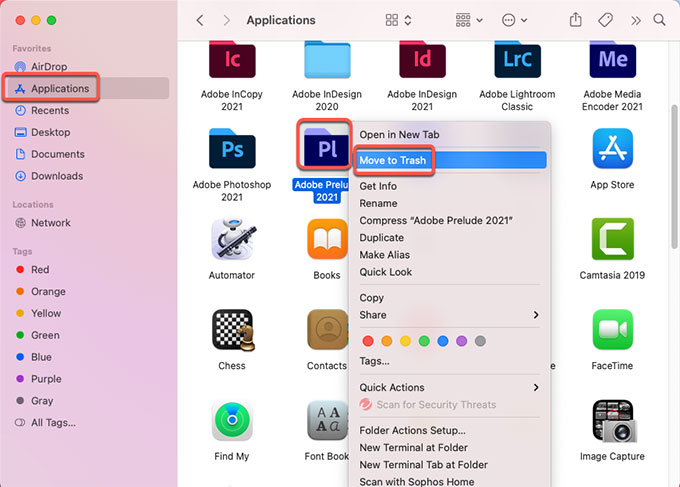Go back with the left chevron
Viewport: 680px width, 487px height.
click(200, 20)
